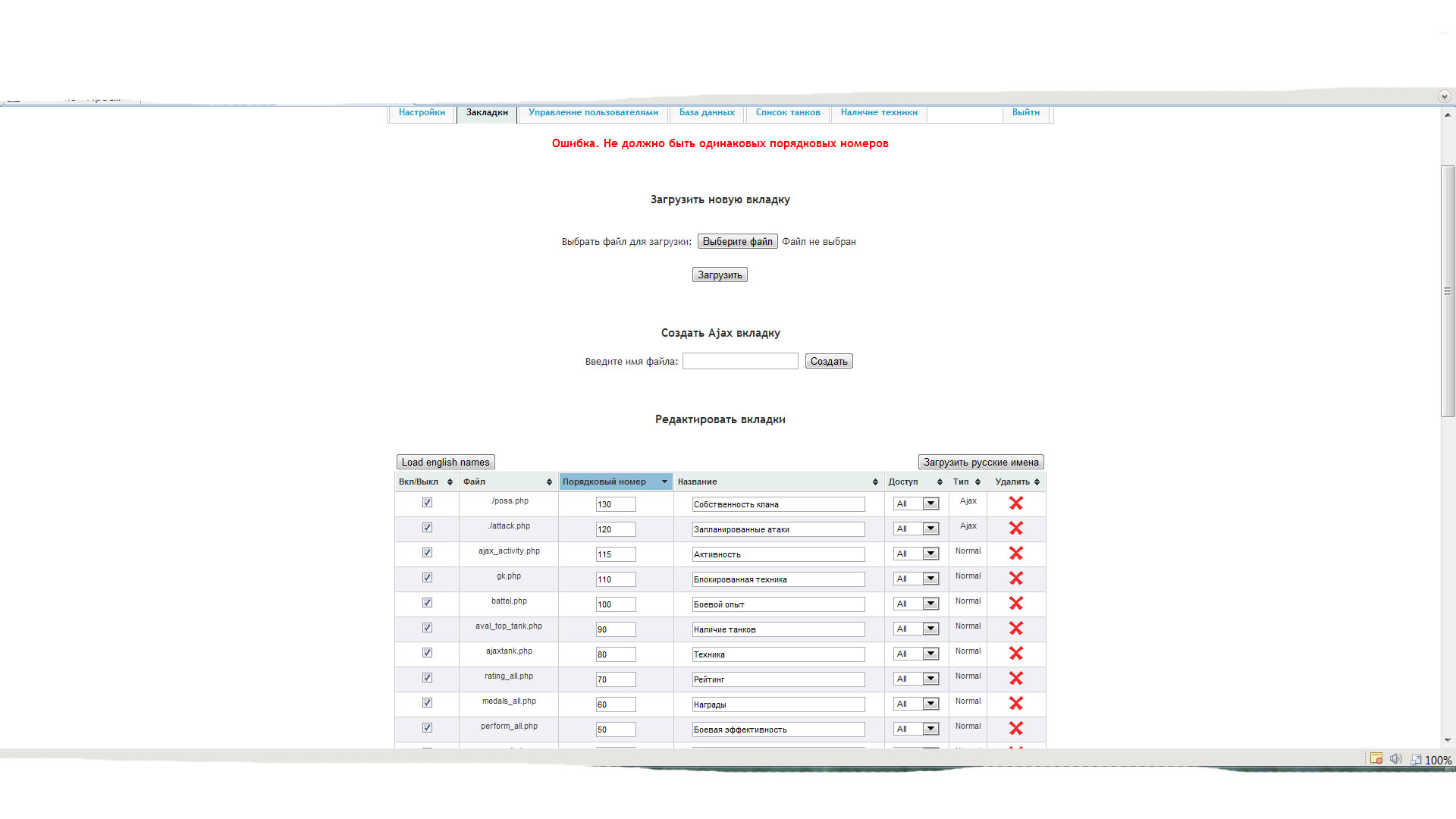Screen dimensions: 1456x819
Task: Expand access dropdown for aval_top_tank.php
Action: [x=916, y=629]
